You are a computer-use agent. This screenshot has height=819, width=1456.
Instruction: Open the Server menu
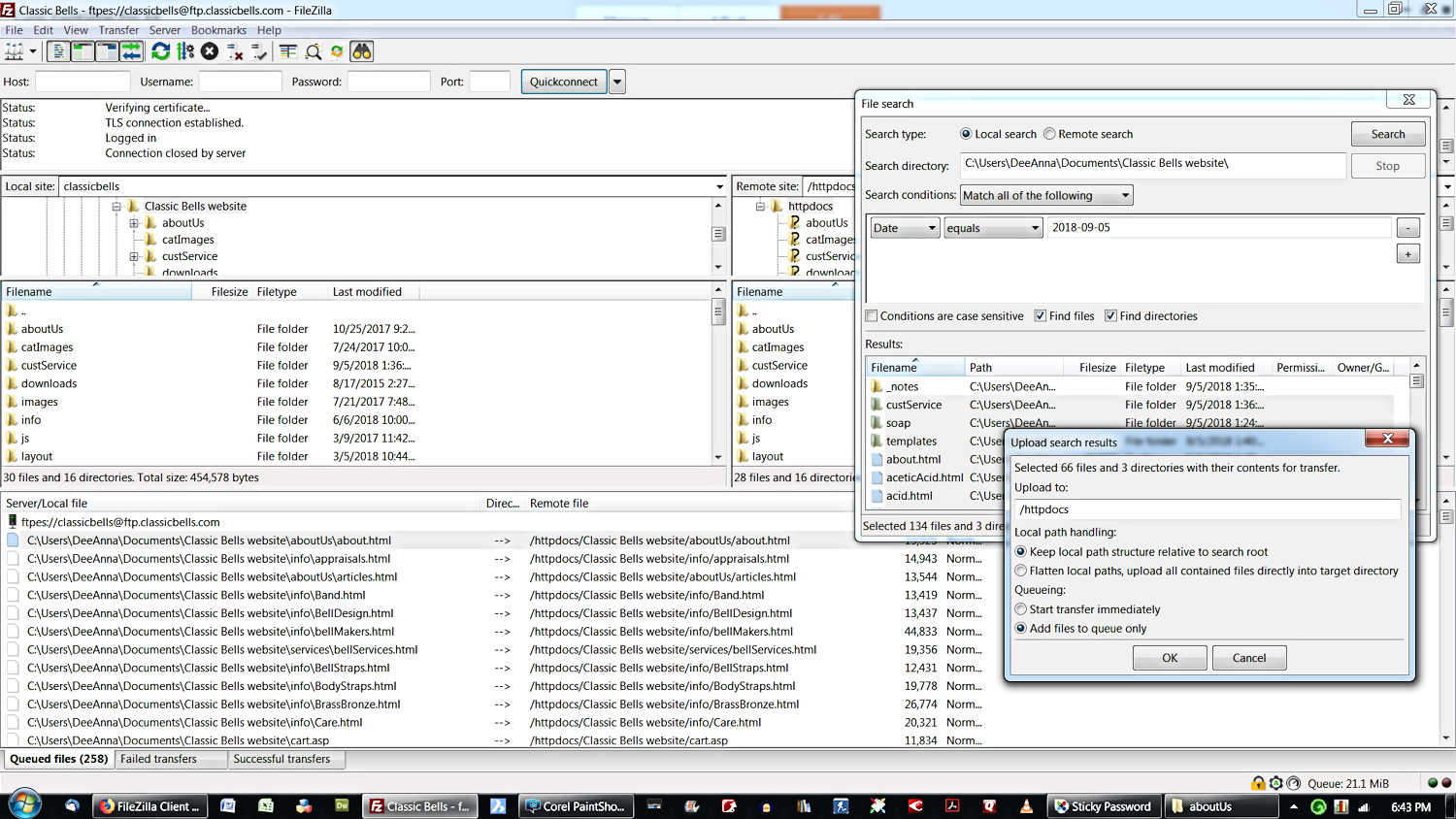(x=165, y=30)
